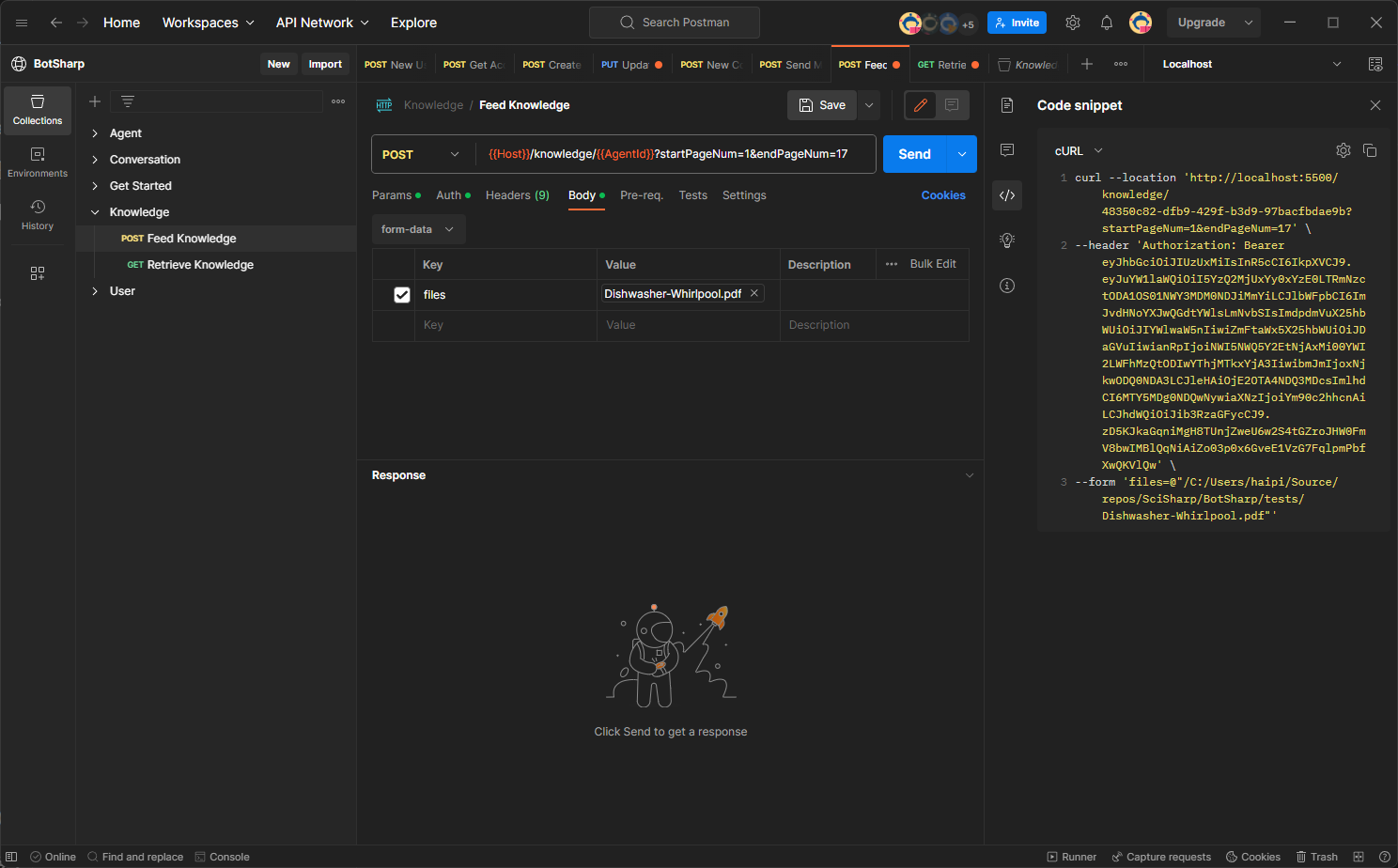Image resolution: width=1398 pixels, height=868 pixels.
Task: Copy the cURL snippet to clipboard
Action: click(x=1370, y=150)
